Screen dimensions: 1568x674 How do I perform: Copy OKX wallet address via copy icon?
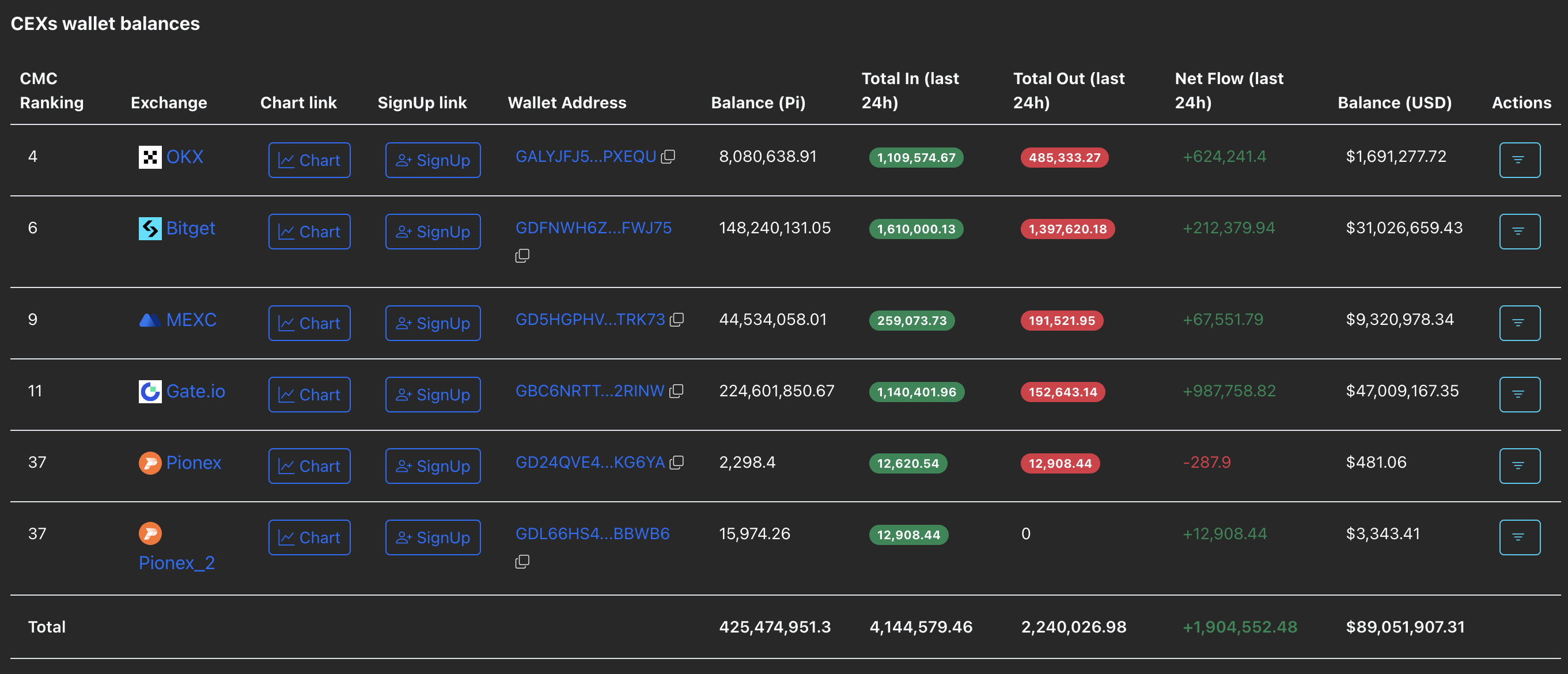(x=668, y=156)
